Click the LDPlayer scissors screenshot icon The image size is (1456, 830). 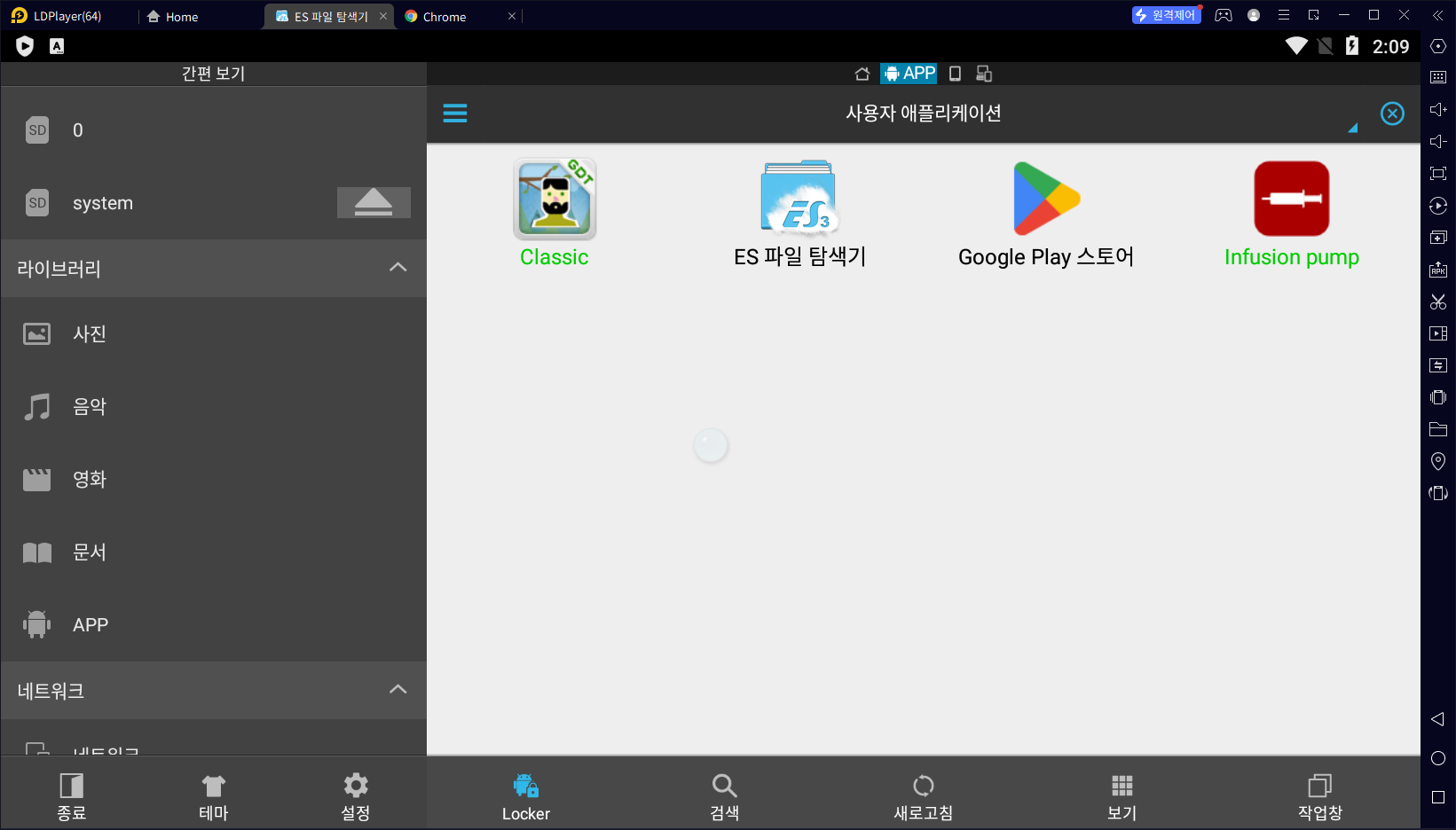click(1438, 301)
